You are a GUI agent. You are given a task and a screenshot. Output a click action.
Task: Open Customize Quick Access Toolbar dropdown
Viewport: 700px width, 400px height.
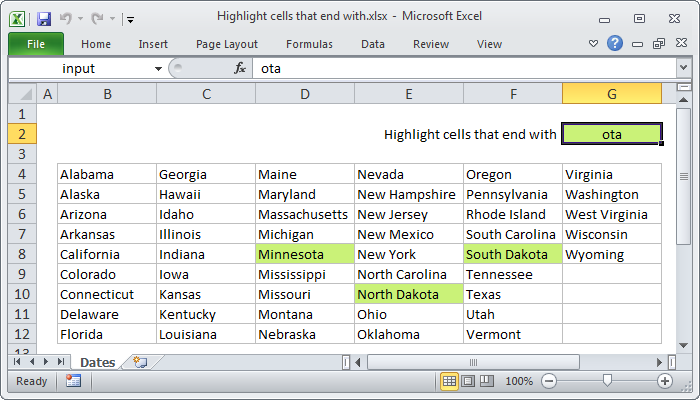[x=130, y=19]
